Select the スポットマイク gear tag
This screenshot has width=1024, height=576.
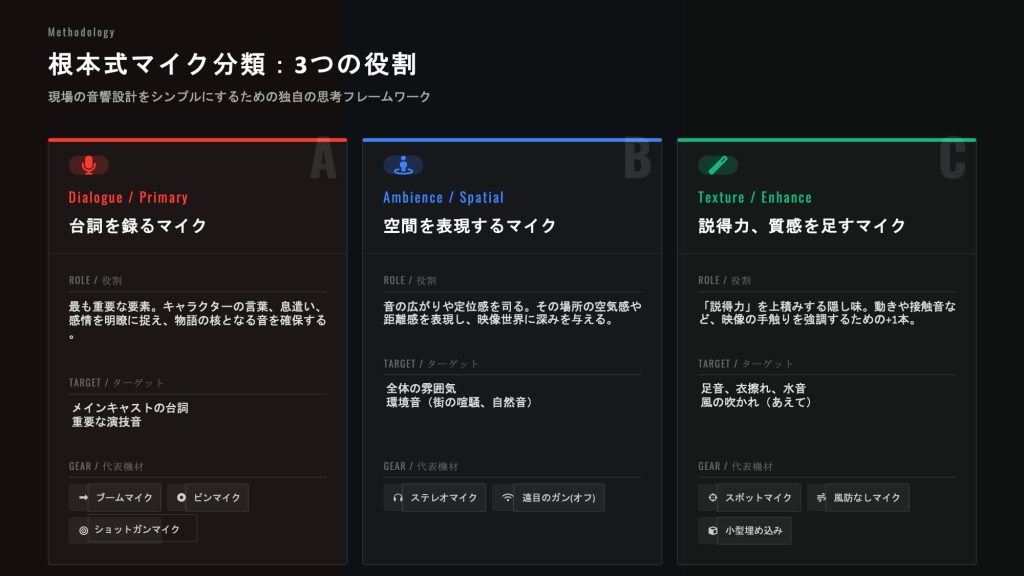(x=759, y=497)
